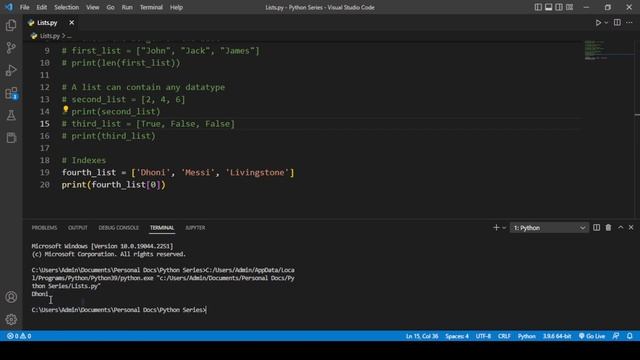Open the bottom activity bar panel icon below Testing
Viewport: 640px width, 360px height.
11,138
